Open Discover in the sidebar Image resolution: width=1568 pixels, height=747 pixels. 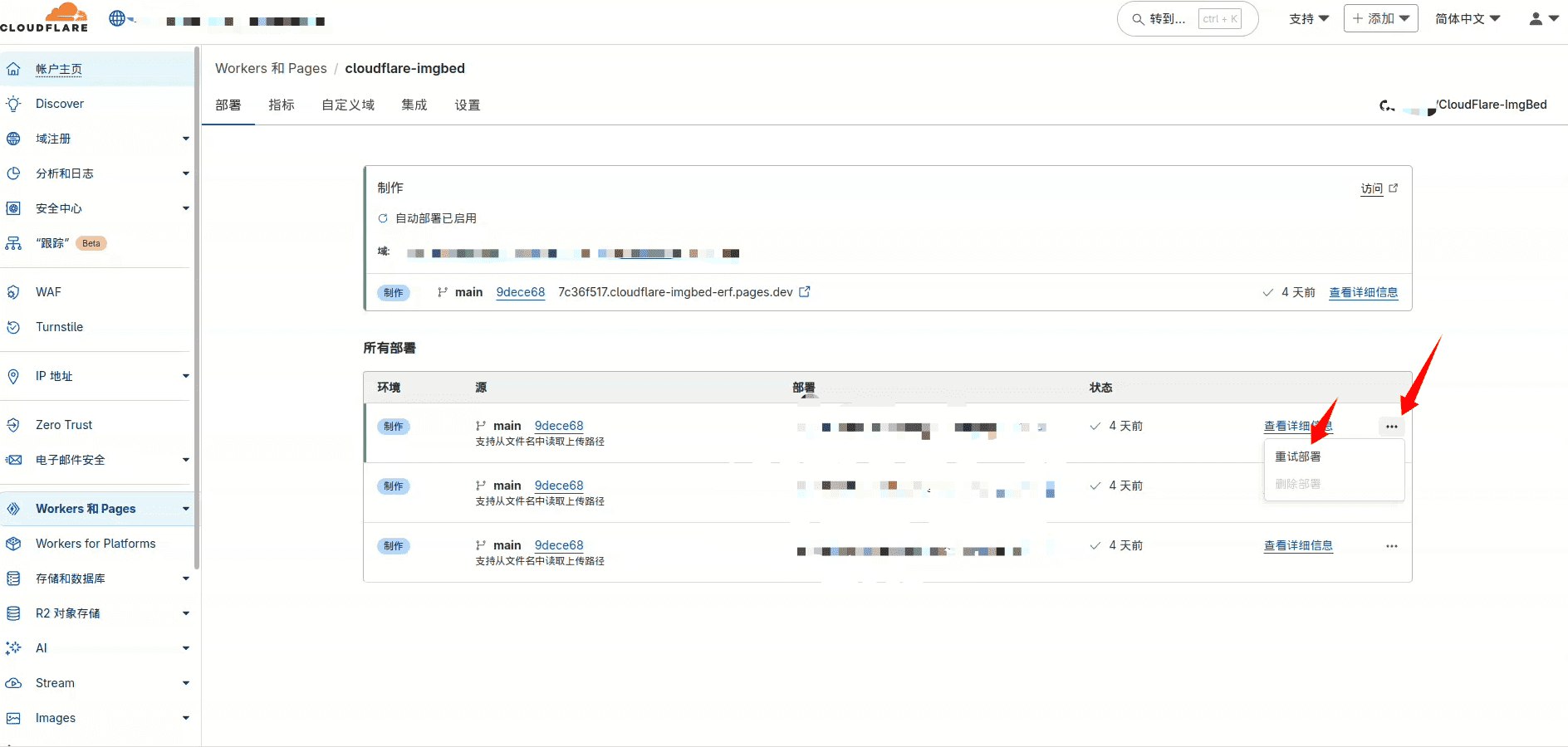pos(60,104)
